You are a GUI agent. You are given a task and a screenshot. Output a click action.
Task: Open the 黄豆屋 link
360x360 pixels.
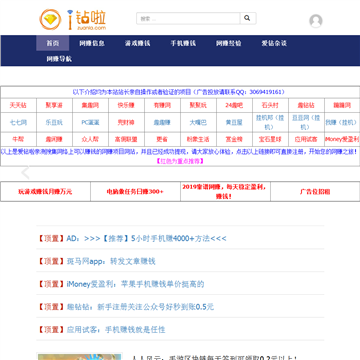click(234, 122)
